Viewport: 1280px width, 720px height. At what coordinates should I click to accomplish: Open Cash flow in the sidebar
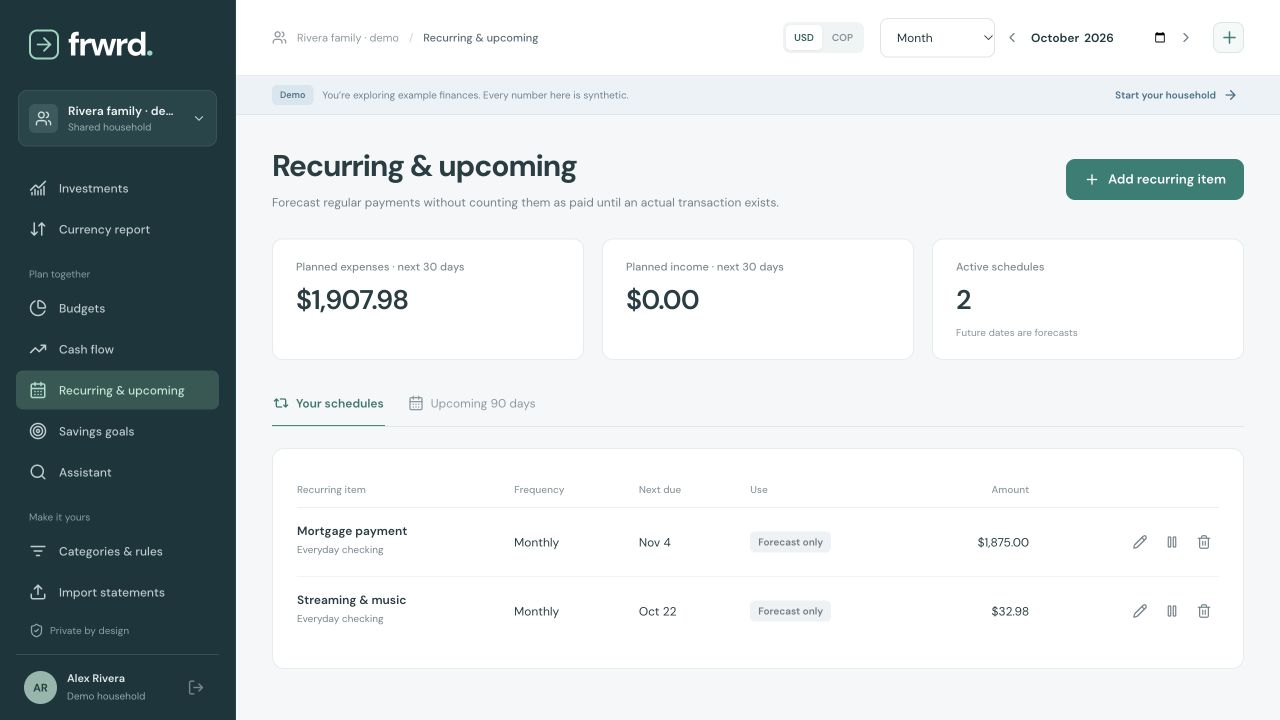[117, 349]
